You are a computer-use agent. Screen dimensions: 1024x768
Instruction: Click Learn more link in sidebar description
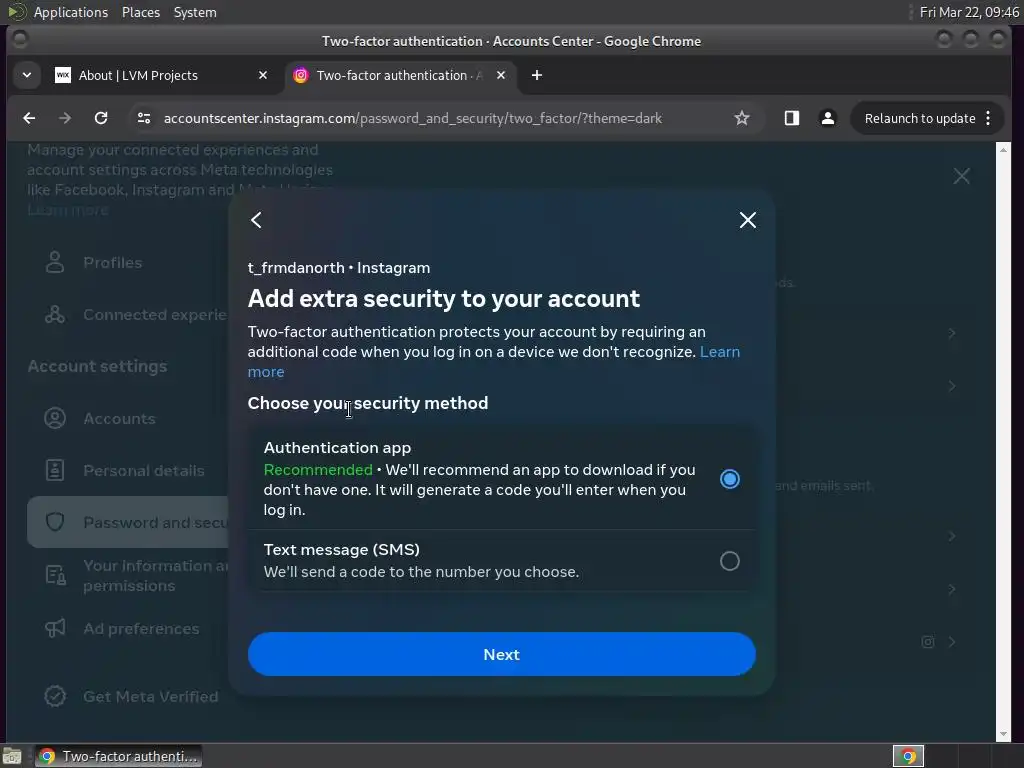click(67, 210)
